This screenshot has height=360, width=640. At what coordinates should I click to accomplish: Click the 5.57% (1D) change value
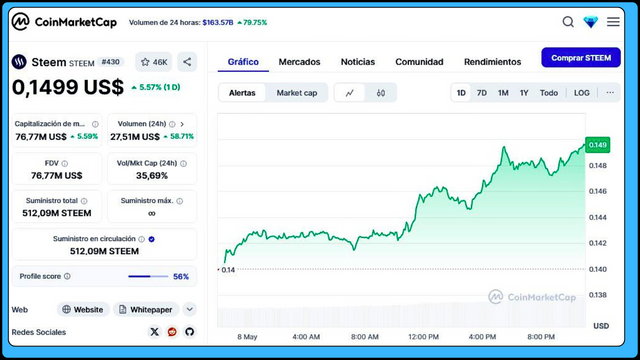click(156, 87)
